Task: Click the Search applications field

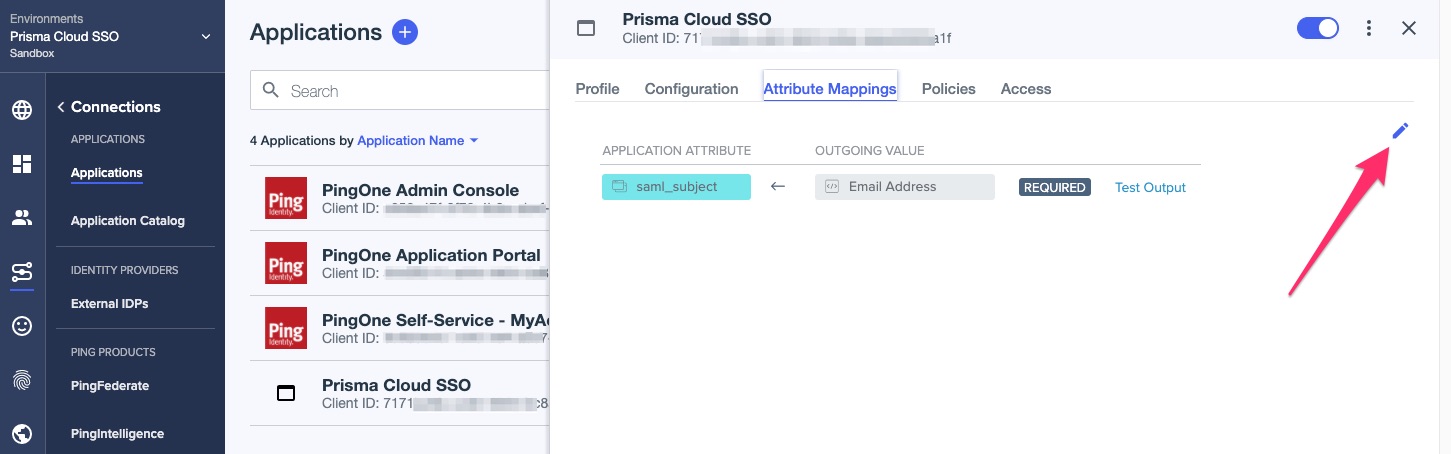Action: (x=400, y=91)
